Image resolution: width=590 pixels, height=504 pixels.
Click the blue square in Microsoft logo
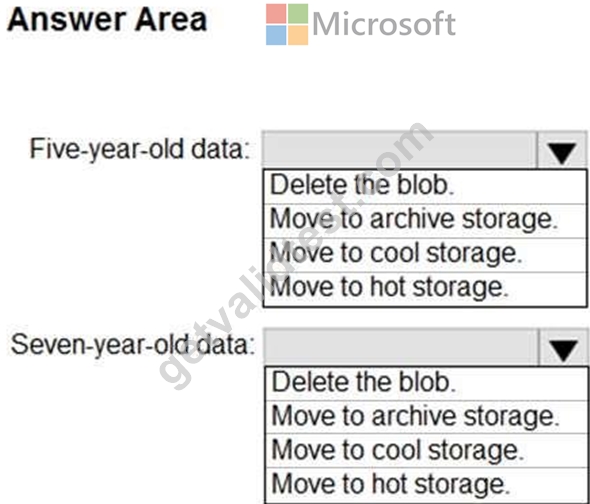(x=276, y=35)
